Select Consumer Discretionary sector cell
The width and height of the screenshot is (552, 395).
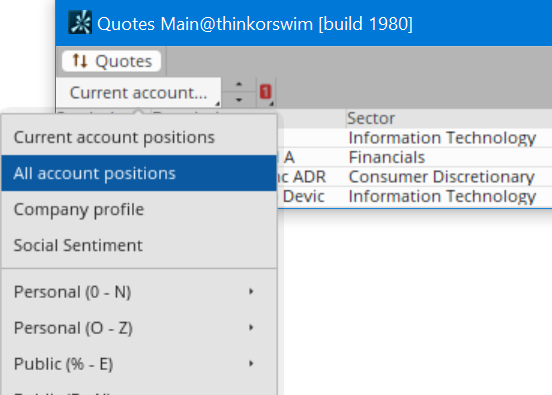[448, 177]
